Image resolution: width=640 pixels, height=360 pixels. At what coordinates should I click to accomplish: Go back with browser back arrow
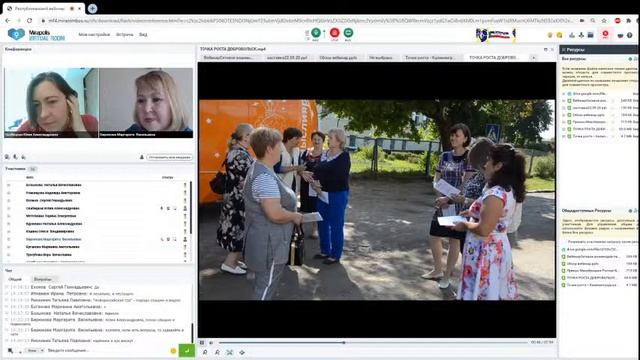(x=8, y=20)
